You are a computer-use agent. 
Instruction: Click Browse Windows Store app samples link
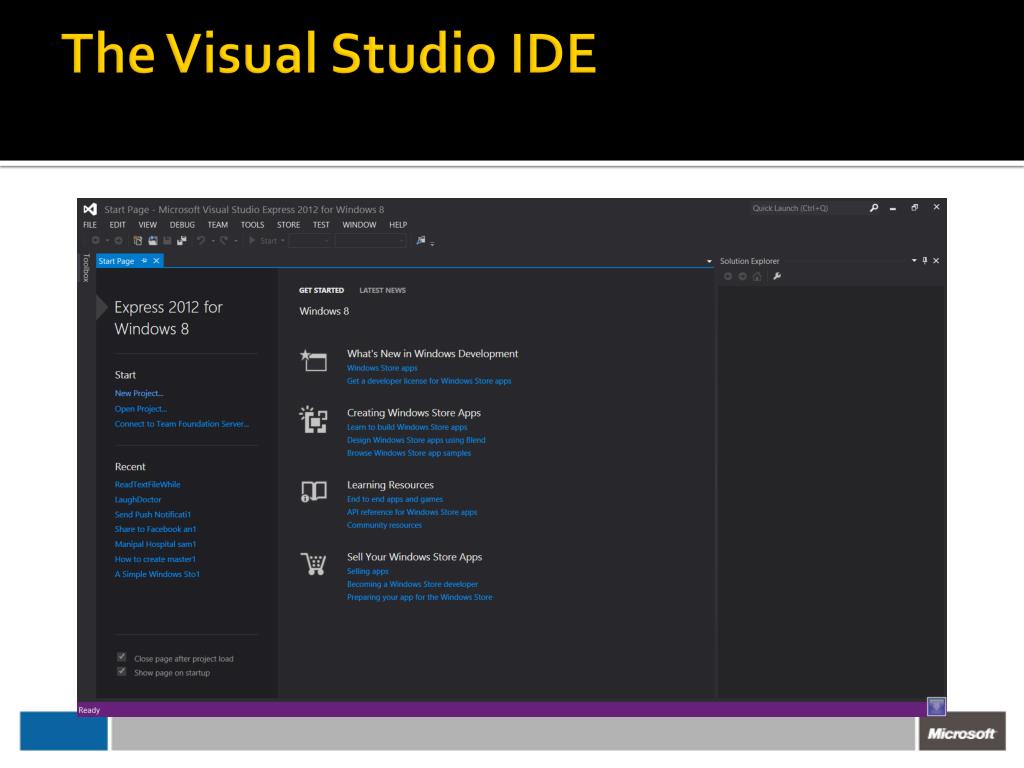coord(409,453)
